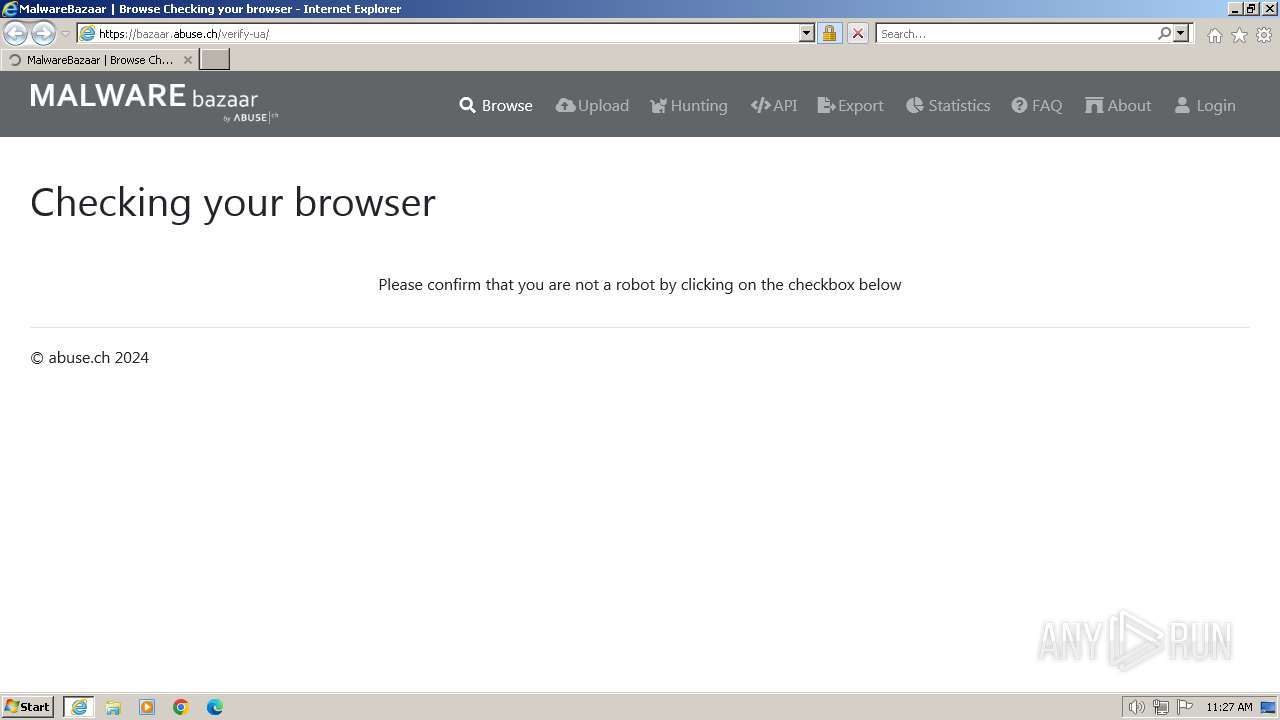Screen dimensions: 1280x720
Task: Click the Statistics pie chart icon
Action: pyautogui.click(x=914, y=105)
